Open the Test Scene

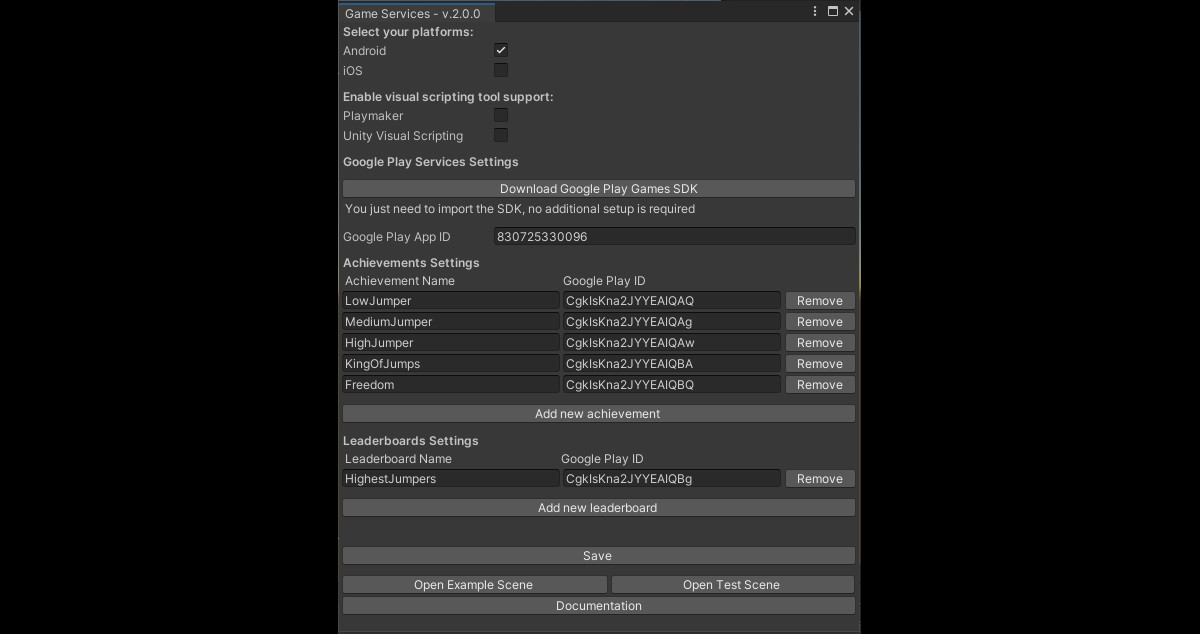tap(733, 585)
